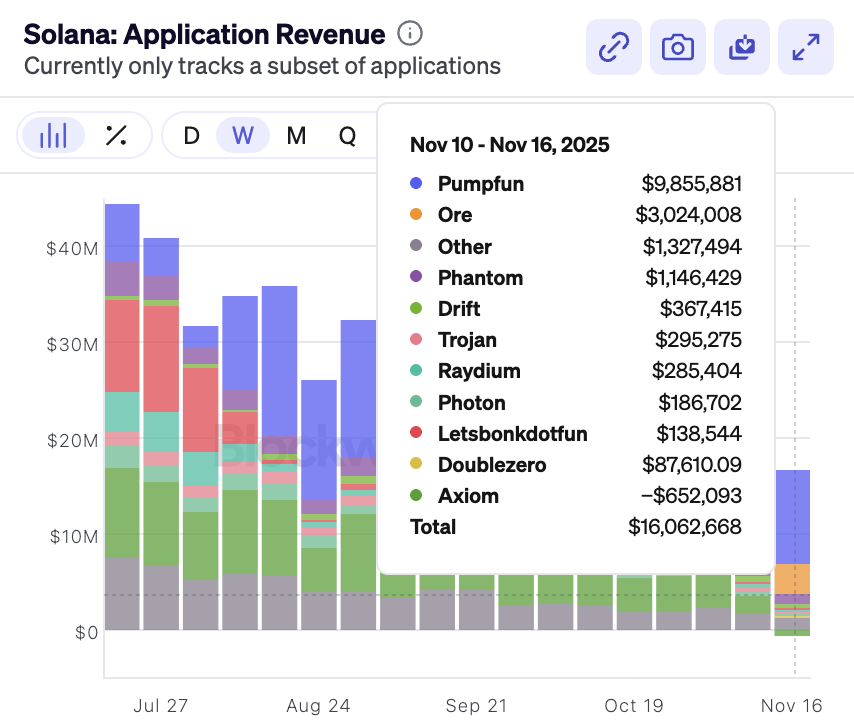Click the Aug 24 x-axis label
This screenshot has height=728, width=854.
click(x=318, y=706)
